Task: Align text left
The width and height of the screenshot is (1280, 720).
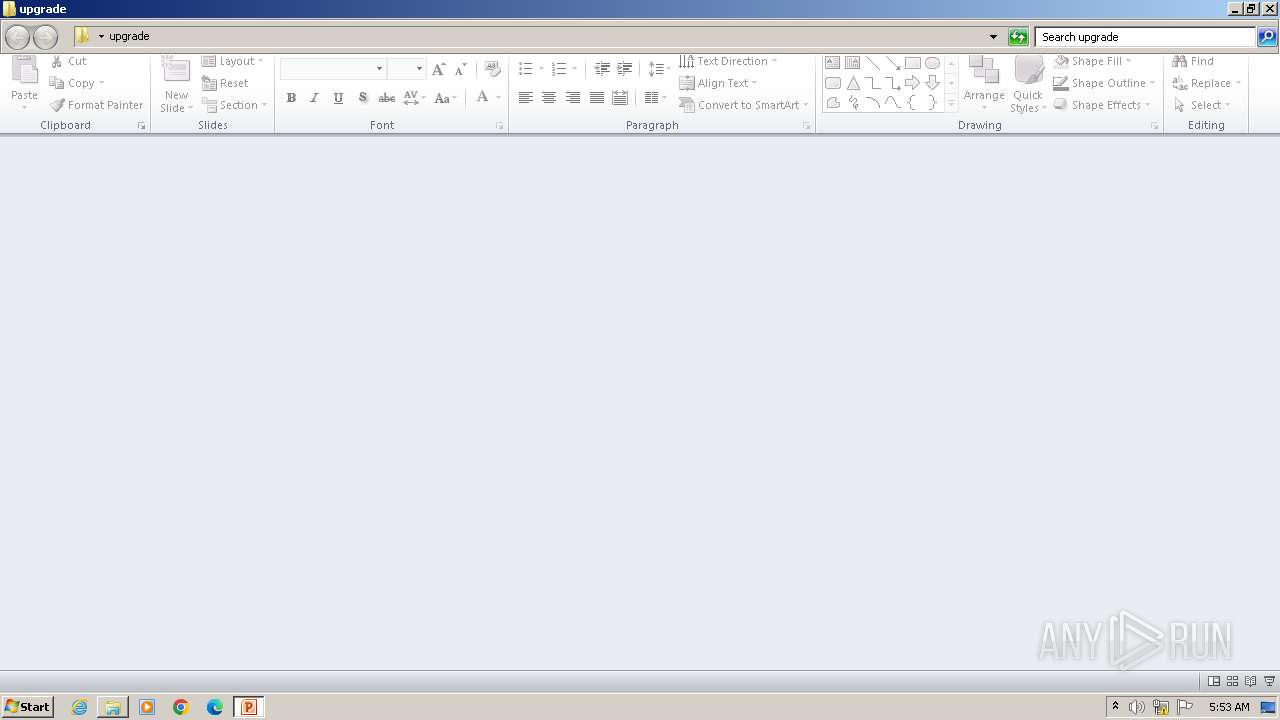Action: point(525,98)
